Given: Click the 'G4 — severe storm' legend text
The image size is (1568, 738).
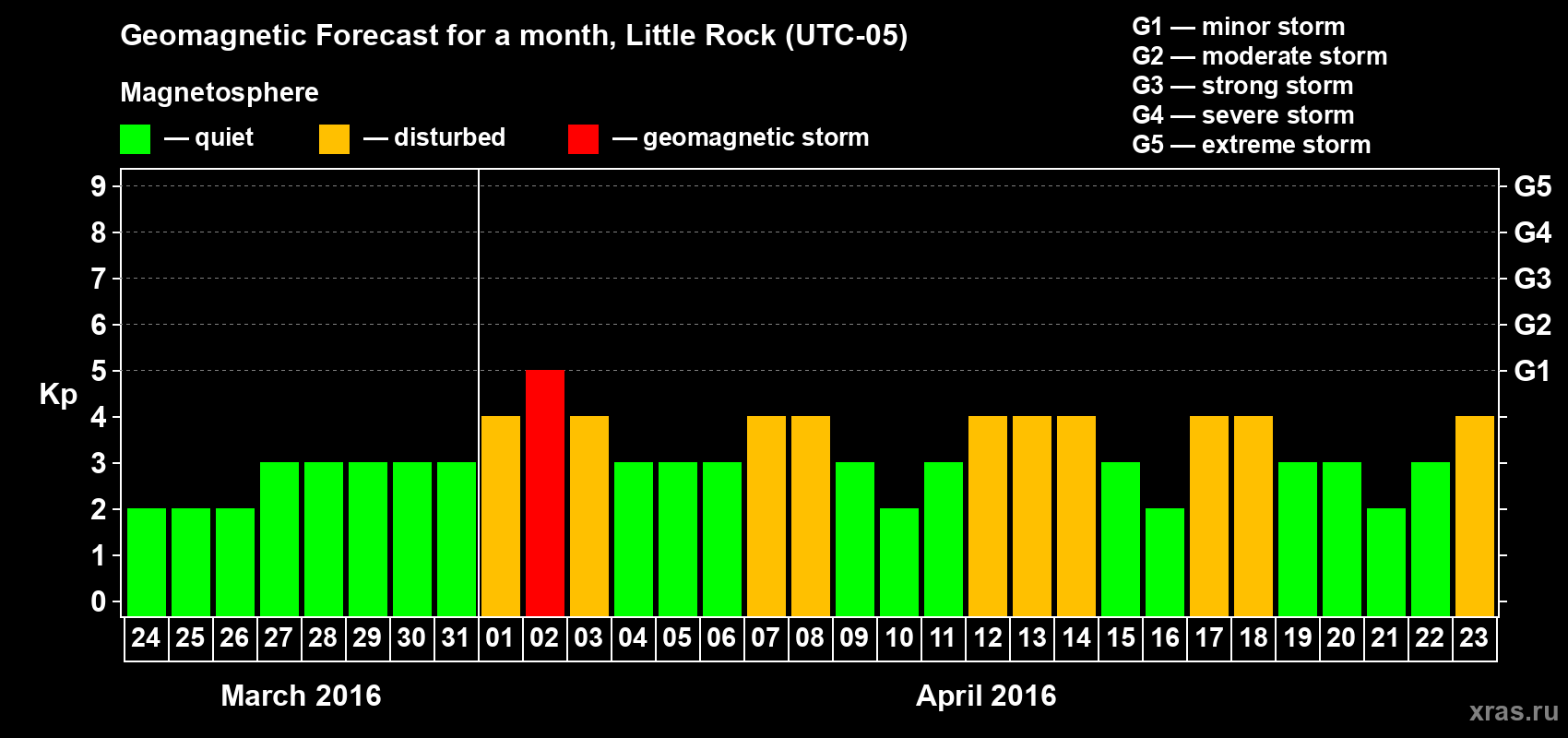Looking at the screenshot, I should click(1243, 115).
